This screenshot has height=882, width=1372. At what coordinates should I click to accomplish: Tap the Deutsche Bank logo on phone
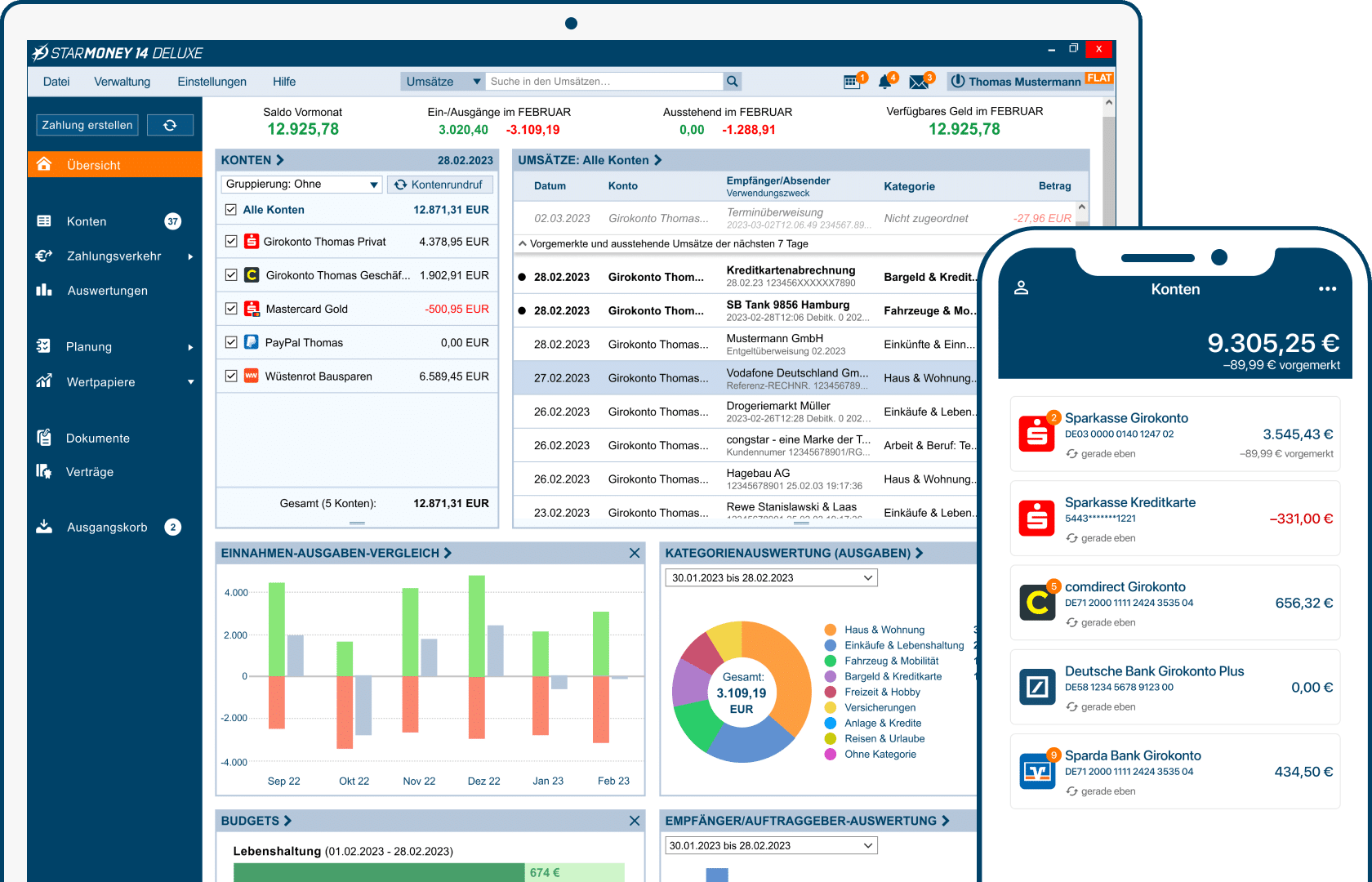1037,687
